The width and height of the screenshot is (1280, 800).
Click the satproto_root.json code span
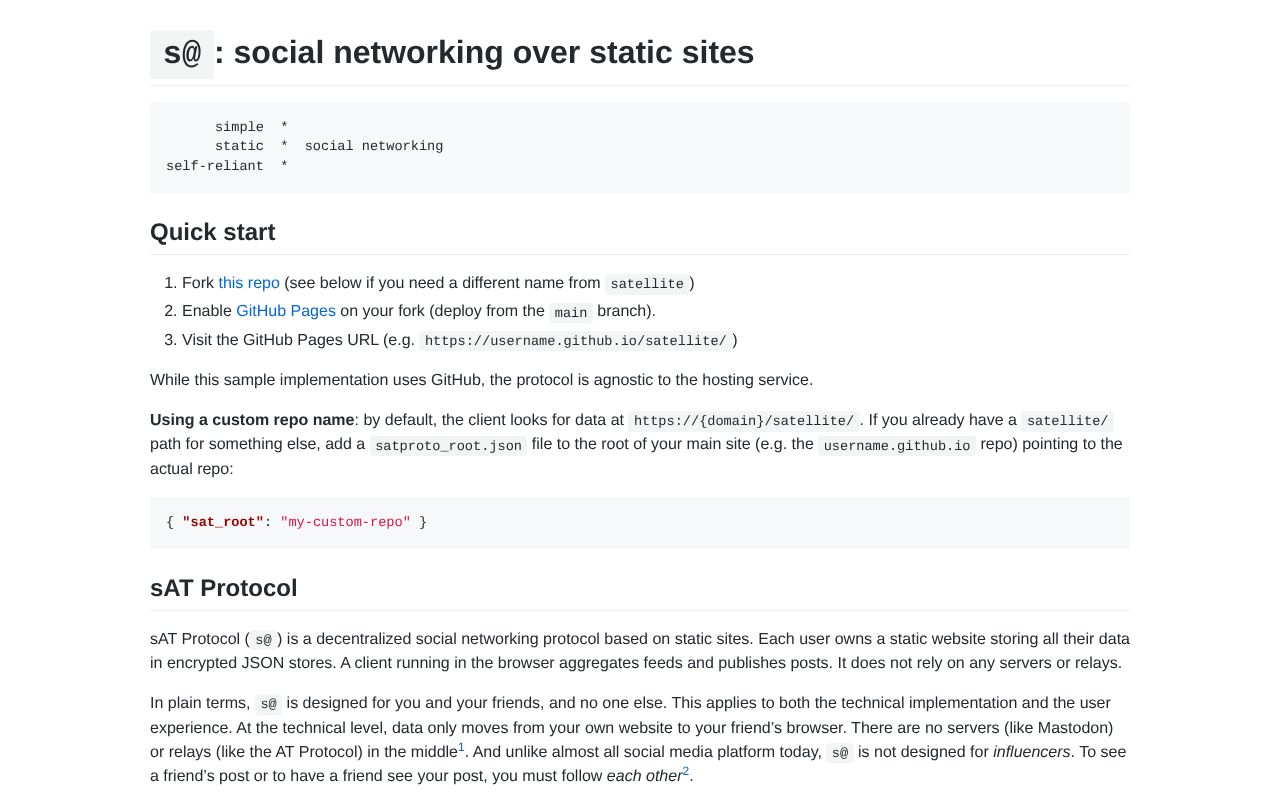[x=448, y=446]
